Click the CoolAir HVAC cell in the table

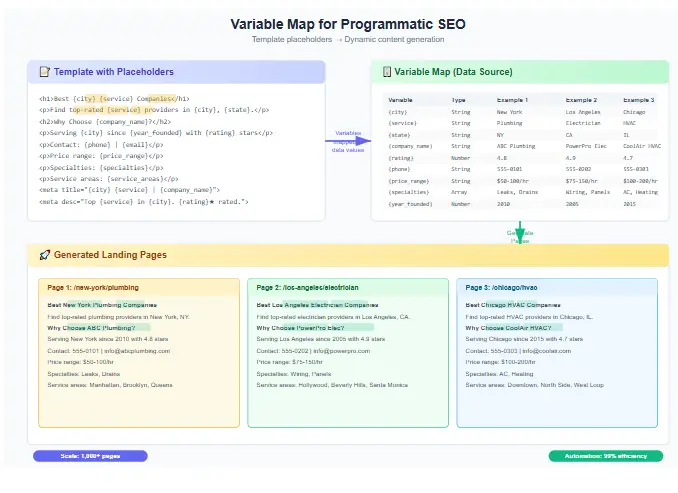(642, 146)
